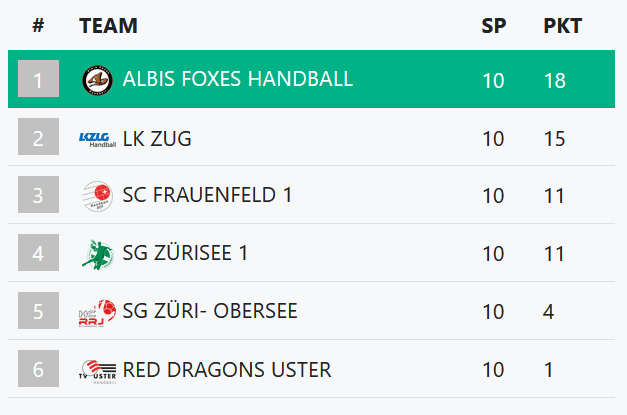The width and height of the screenshot is (627, 415).
Task: Click the green SG Zürisee 1 logo
Action: [x=98, y=255]
